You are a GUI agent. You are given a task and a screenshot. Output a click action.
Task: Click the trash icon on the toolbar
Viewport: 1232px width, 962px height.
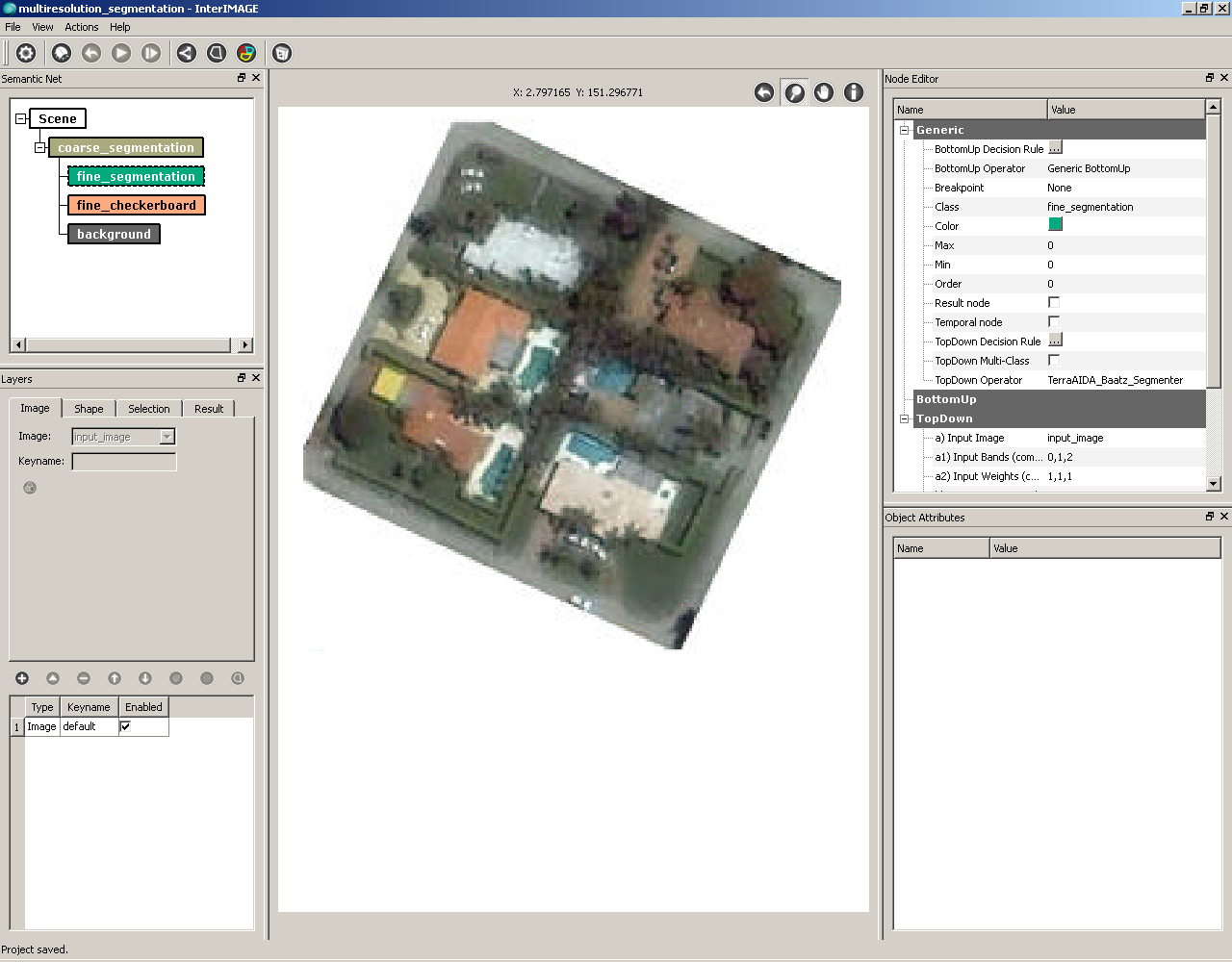coord(281,53)
